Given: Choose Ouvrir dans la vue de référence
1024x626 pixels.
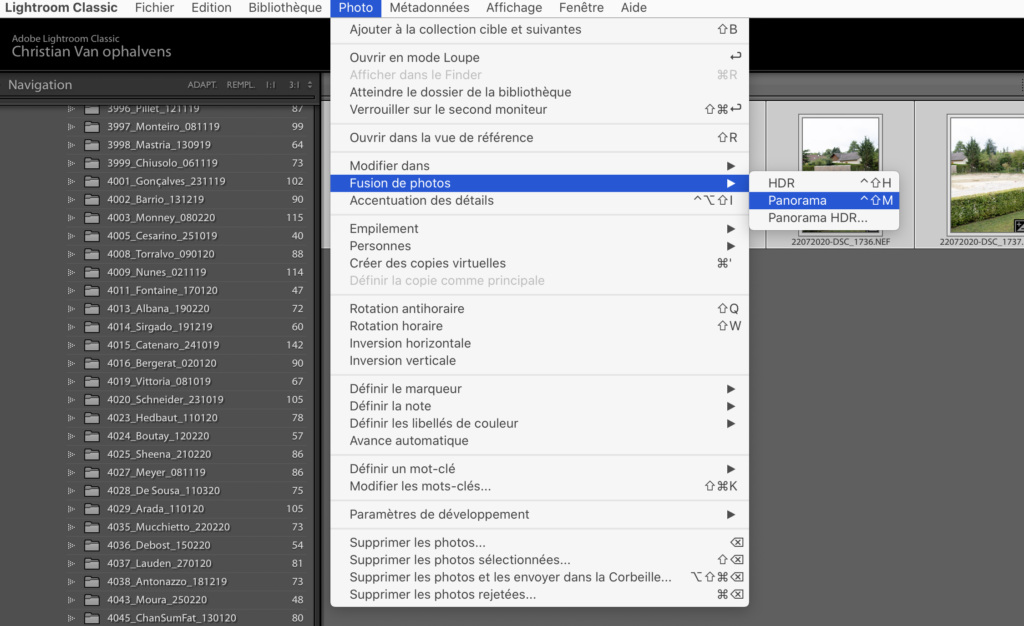Looking at the screenshot, I should point(539,138).
